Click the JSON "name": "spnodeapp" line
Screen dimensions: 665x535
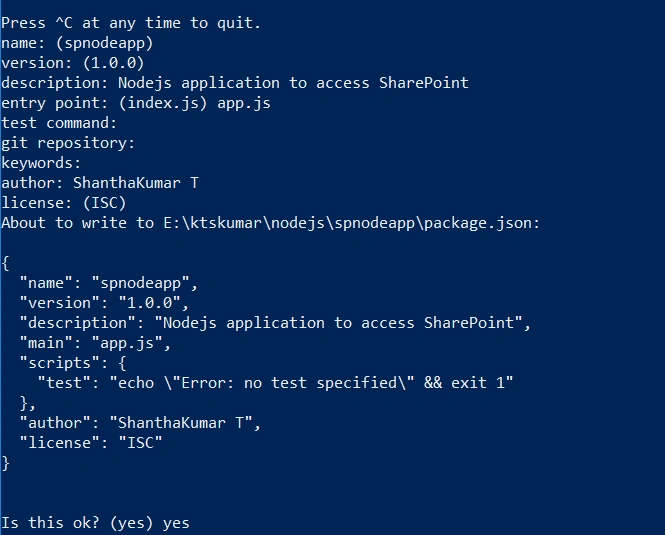[109, 283]
